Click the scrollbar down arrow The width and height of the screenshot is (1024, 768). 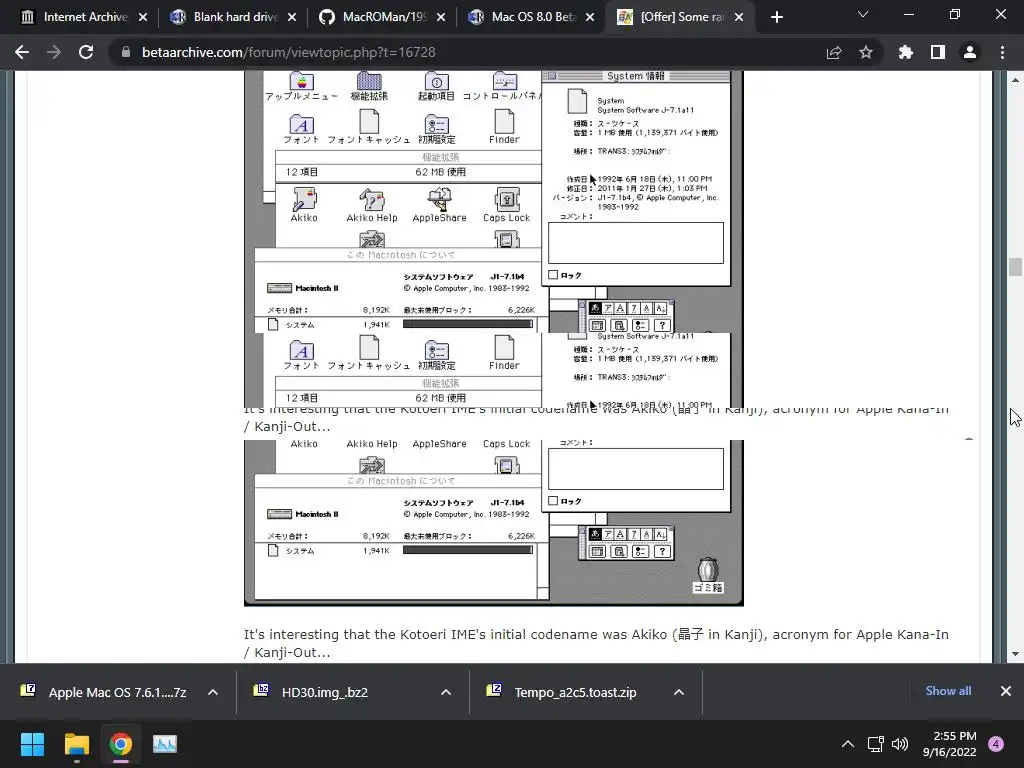point(1015,654)
